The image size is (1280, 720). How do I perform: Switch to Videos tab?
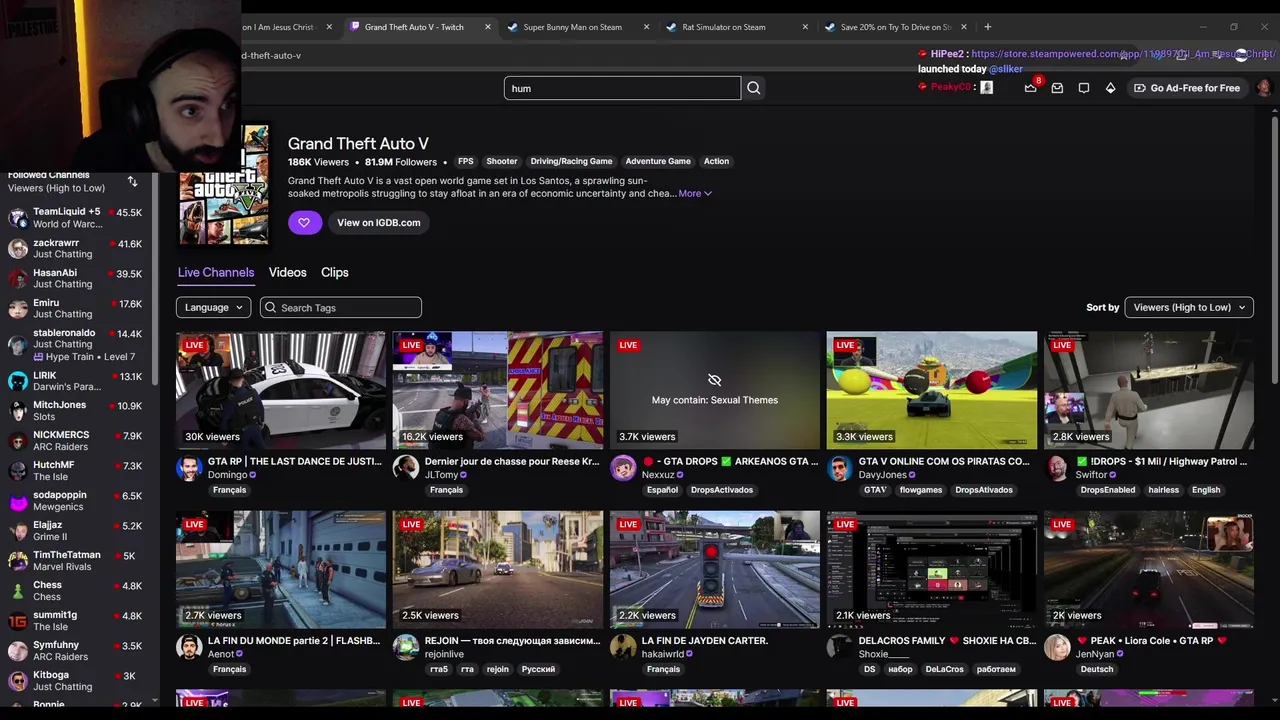click(287, 272)
